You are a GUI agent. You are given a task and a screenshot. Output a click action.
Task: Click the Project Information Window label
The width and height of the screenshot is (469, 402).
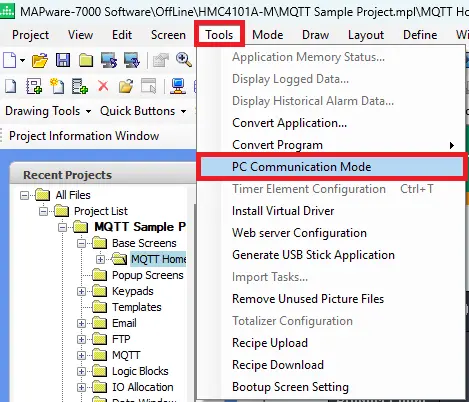84,136
